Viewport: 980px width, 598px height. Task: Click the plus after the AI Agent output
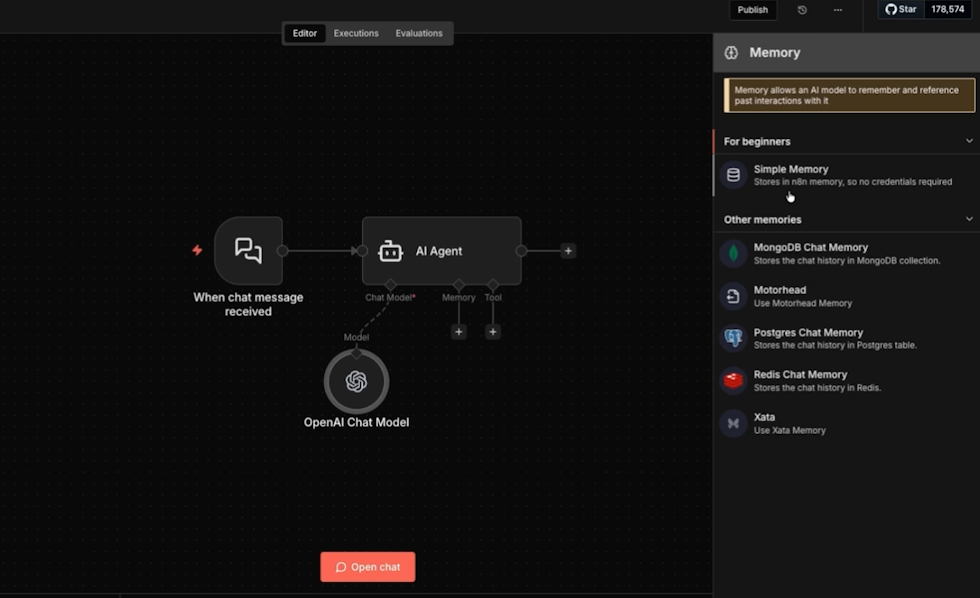(568, 251)
